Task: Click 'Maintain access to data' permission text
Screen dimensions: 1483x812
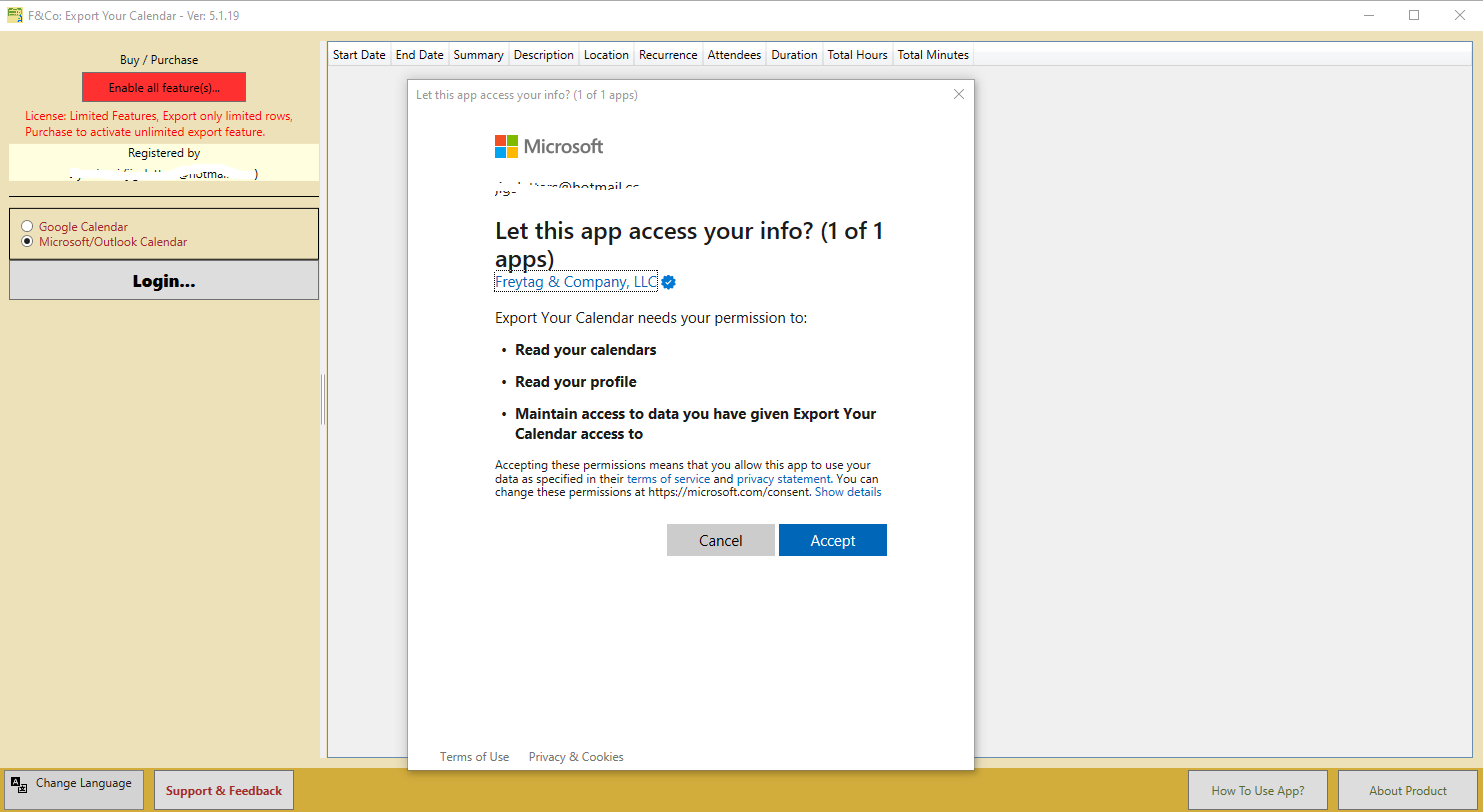Action: click(695, 424)
